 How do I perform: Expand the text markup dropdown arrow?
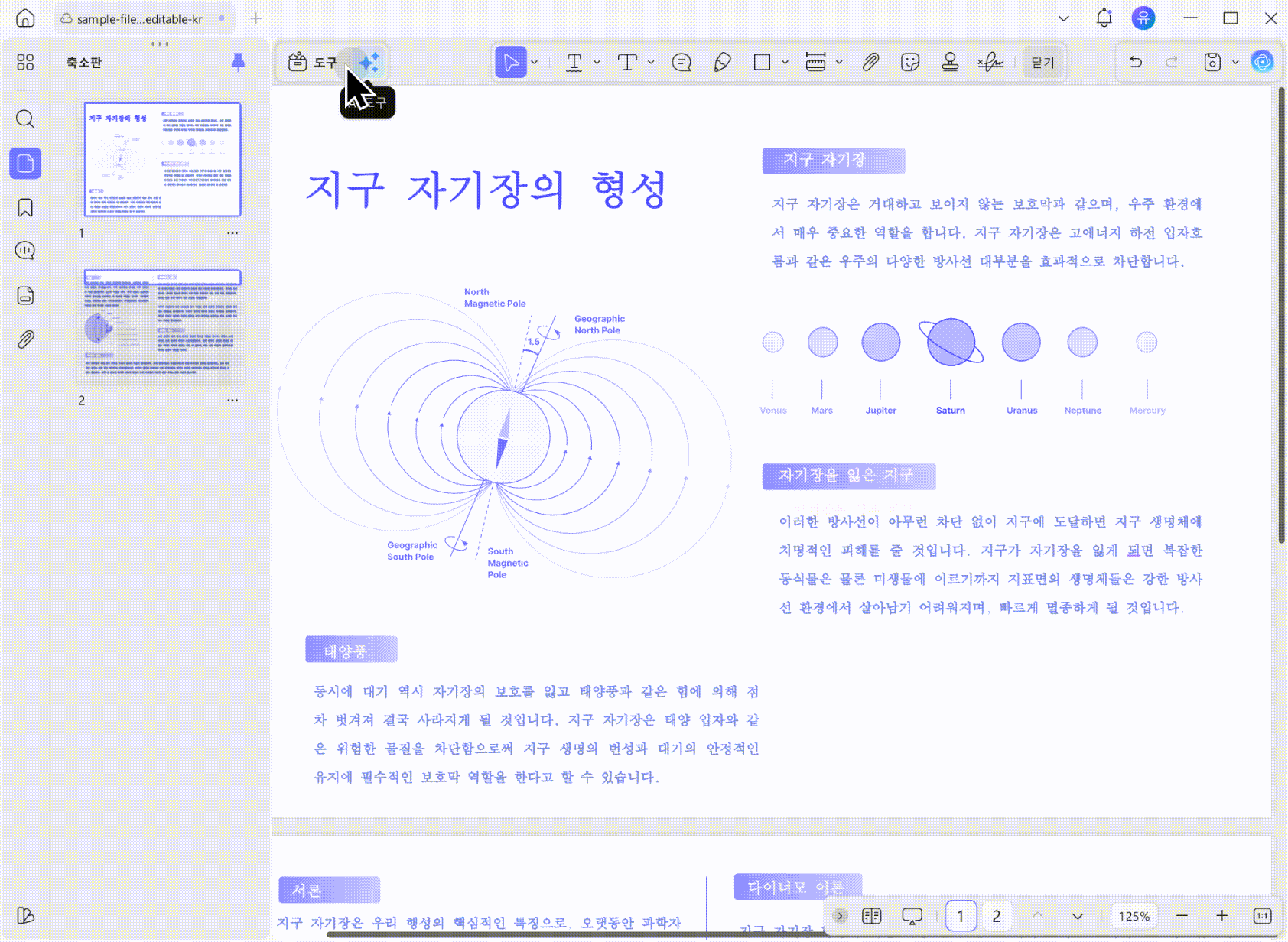coord(597,62)
